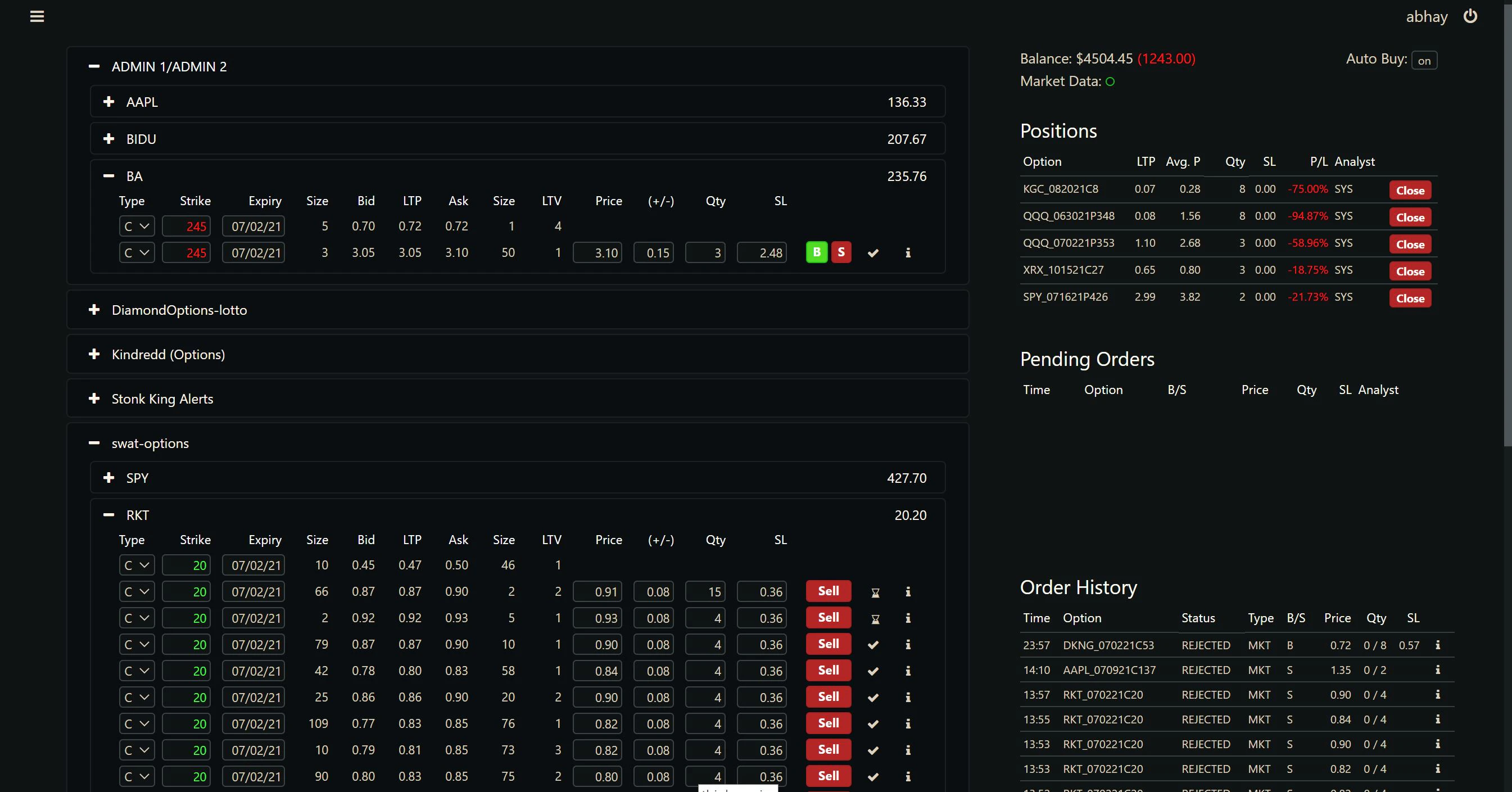
Task: Toggle Auto Buy on switch
Action: [x=1424, y=61]
